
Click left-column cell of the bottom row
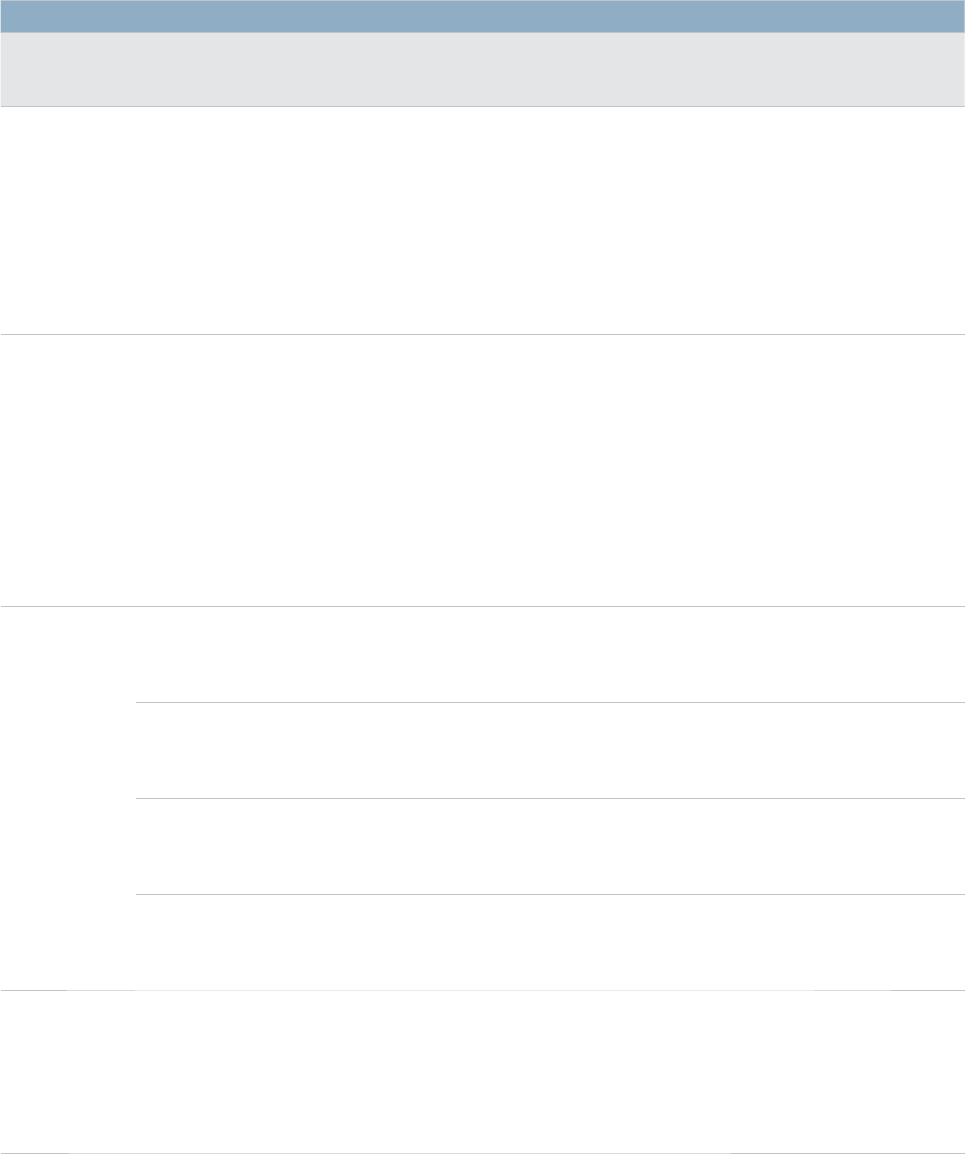67,1072
